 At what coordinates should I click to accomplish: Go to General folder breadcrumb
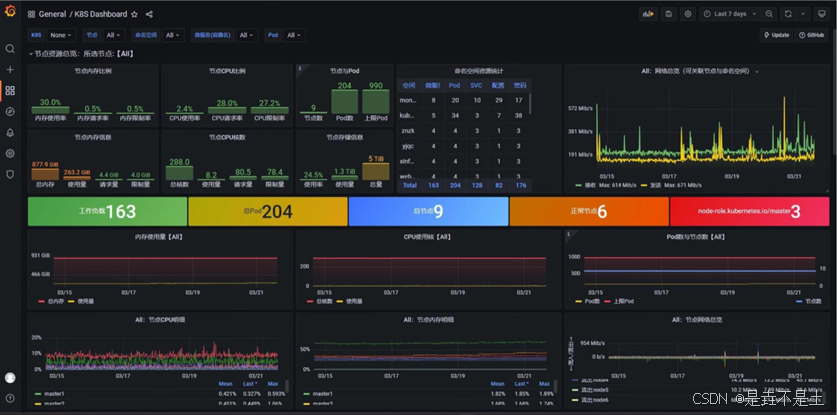52,14
